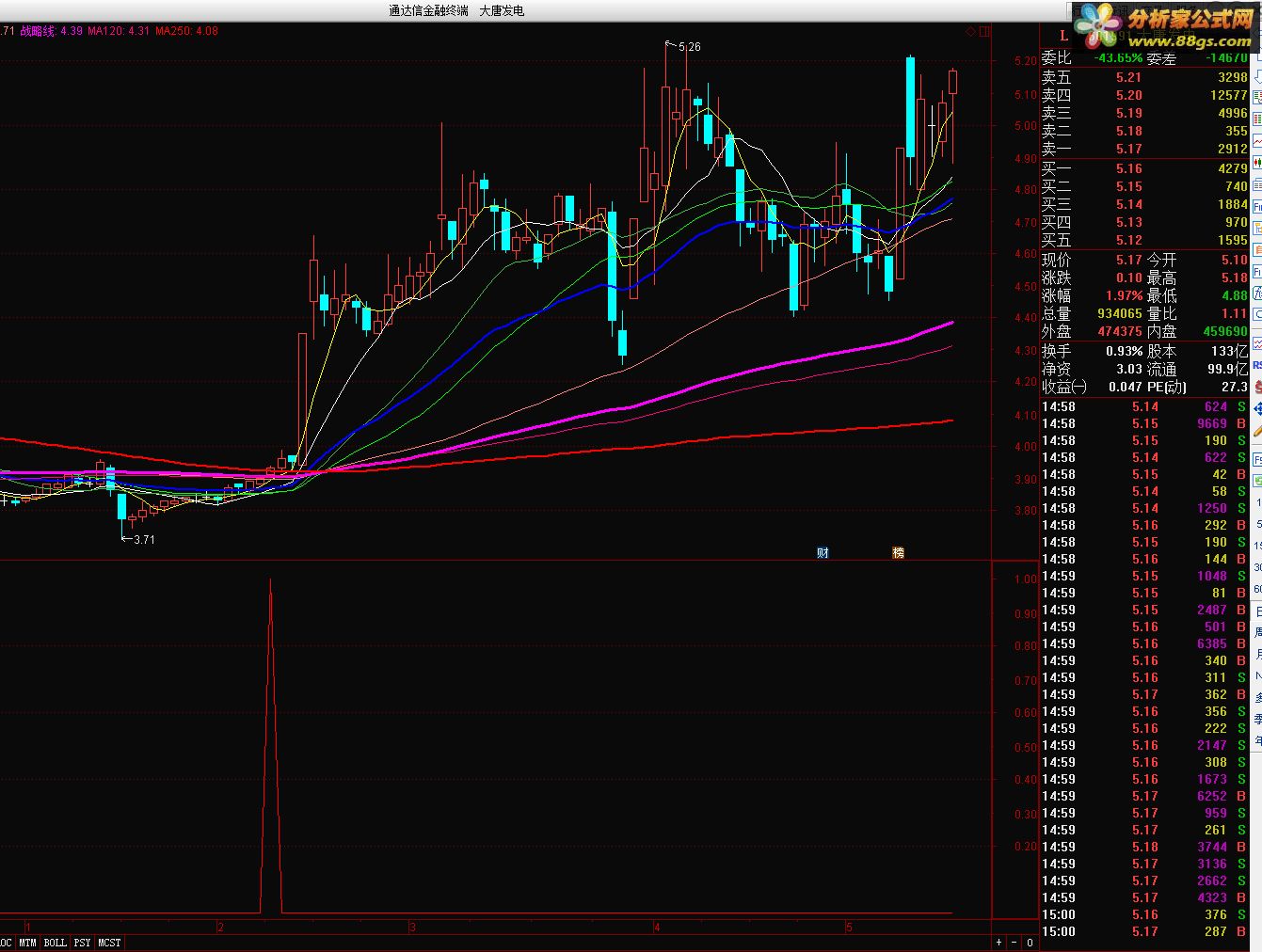Image resolution: width=1262 pixels, height=952 pixels.
Task: Click the 内盘 value 459690
Action: [1225, 331]
